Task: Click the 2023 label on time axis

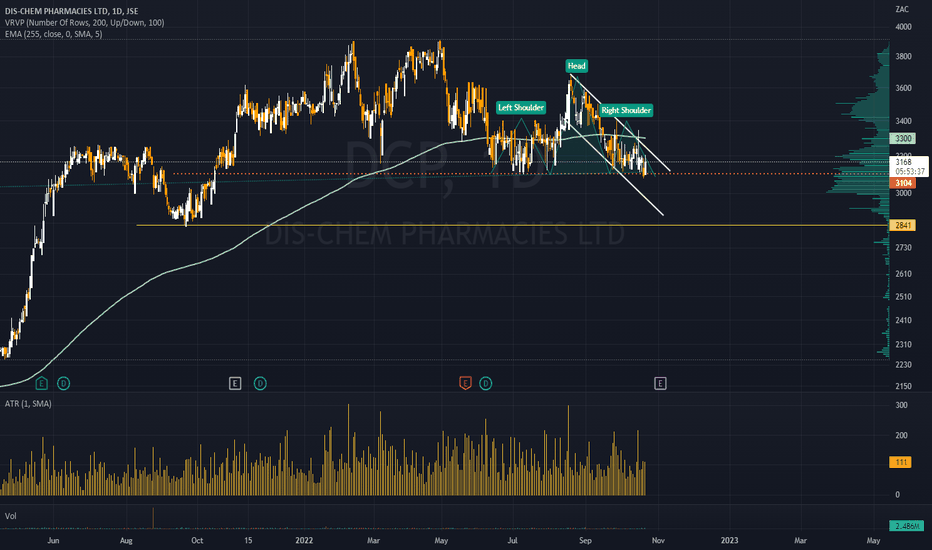Action: click(729, 540)
